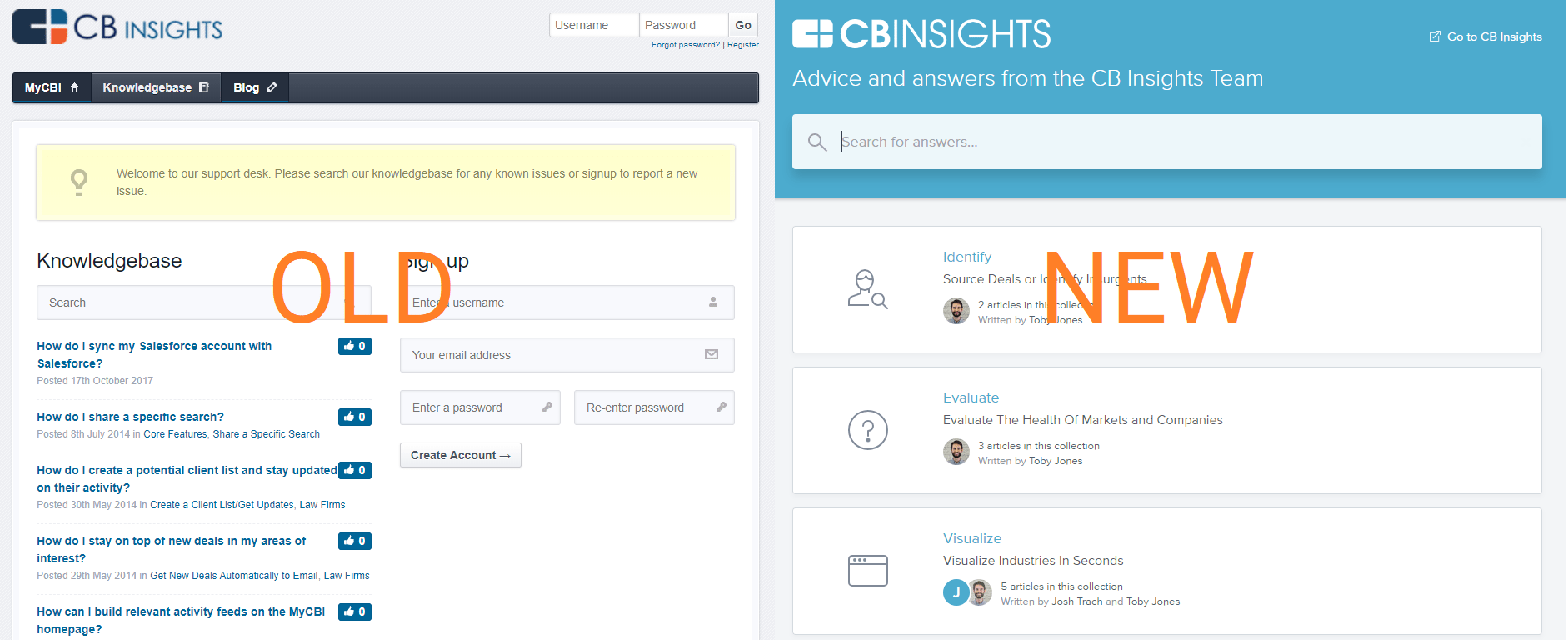The height and width of the screenshot is (640, 1568).
Task: Open the Create a Client List/Get Updates category
Action: coord(222,505)
